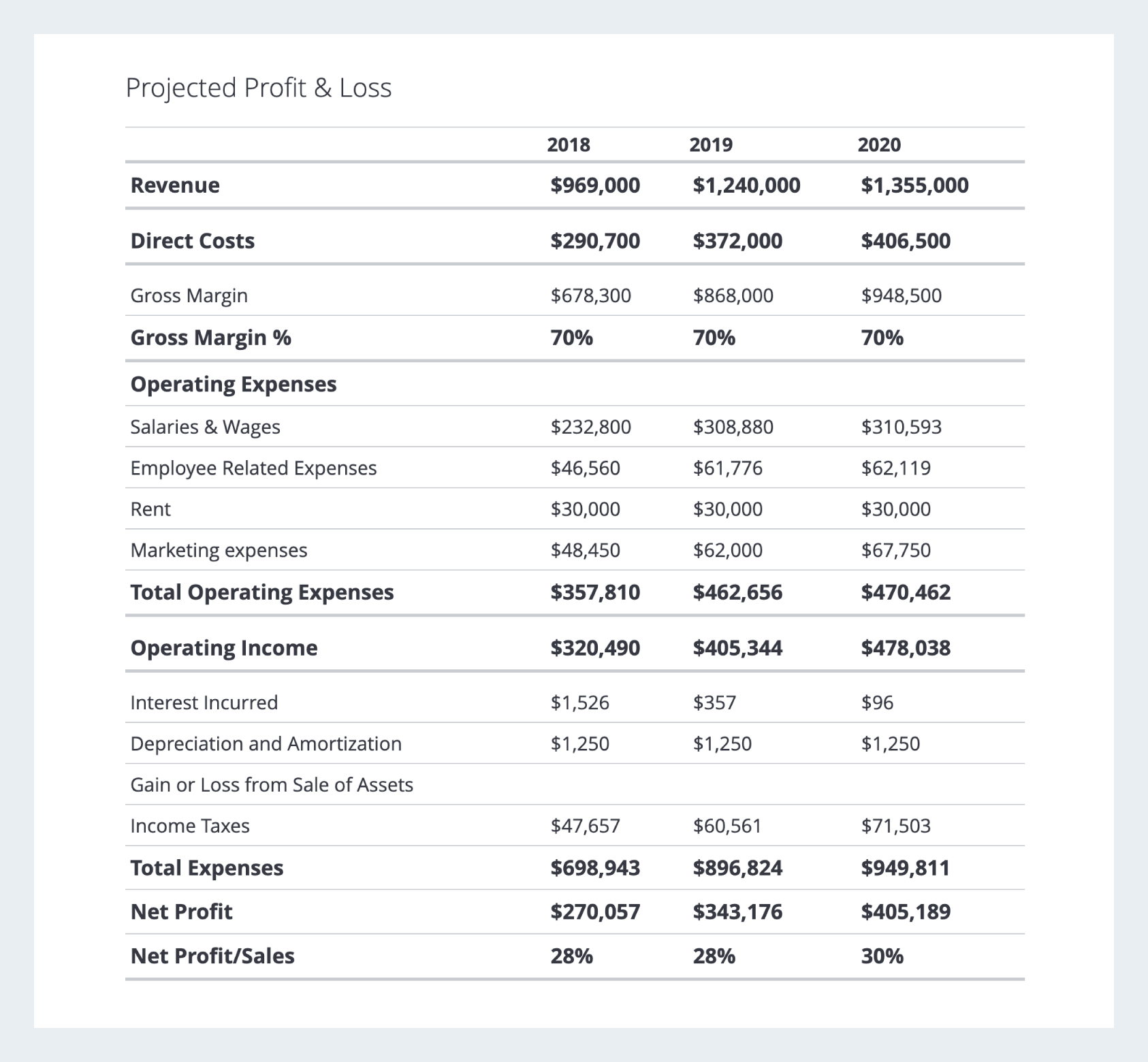Select the Marketing expenses row label
This screenshot has height=1062, width=1148.
219,550
